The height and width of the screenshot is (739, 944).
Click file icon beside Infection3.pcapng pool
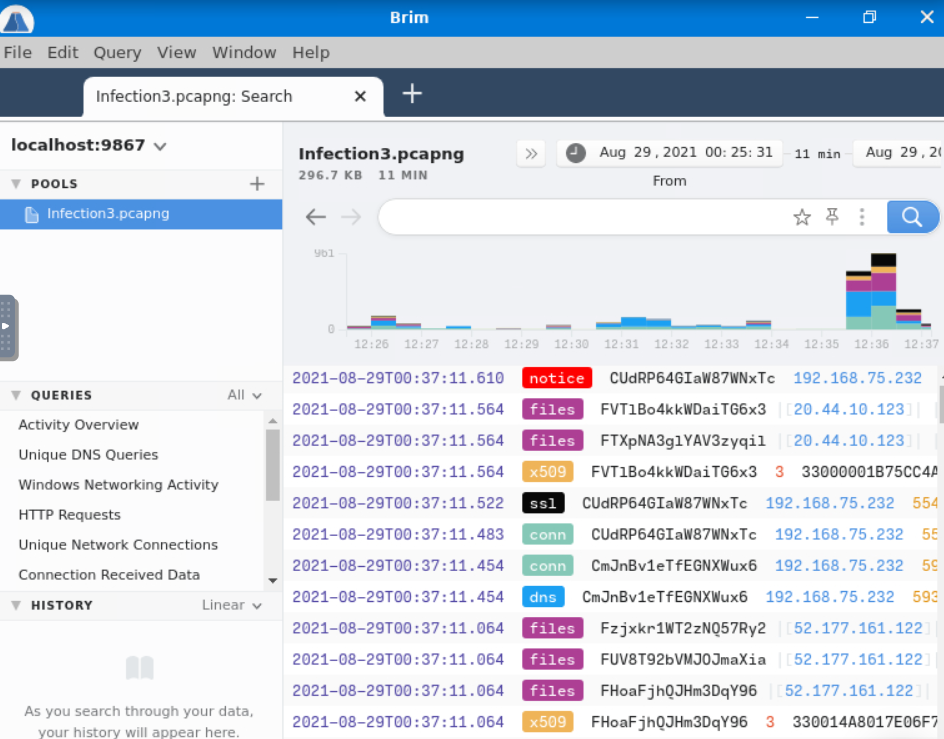tap(31, 214)
